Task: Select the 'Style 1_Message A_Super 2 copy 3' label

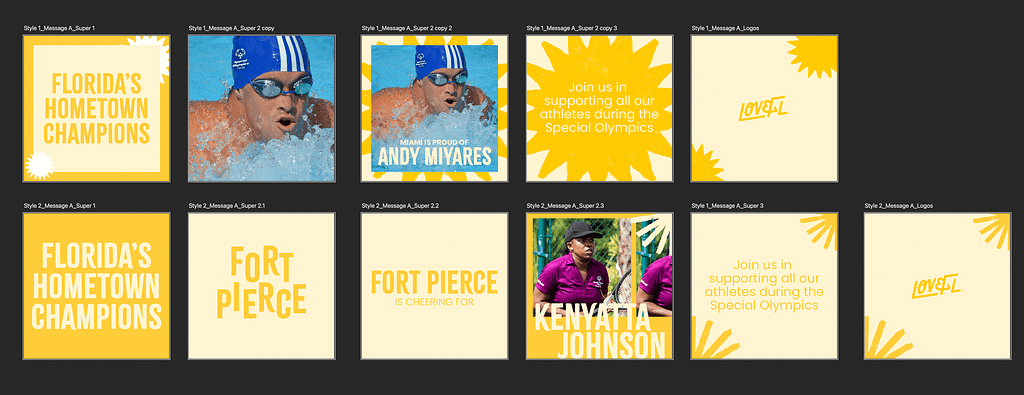Action: [572, 28]
